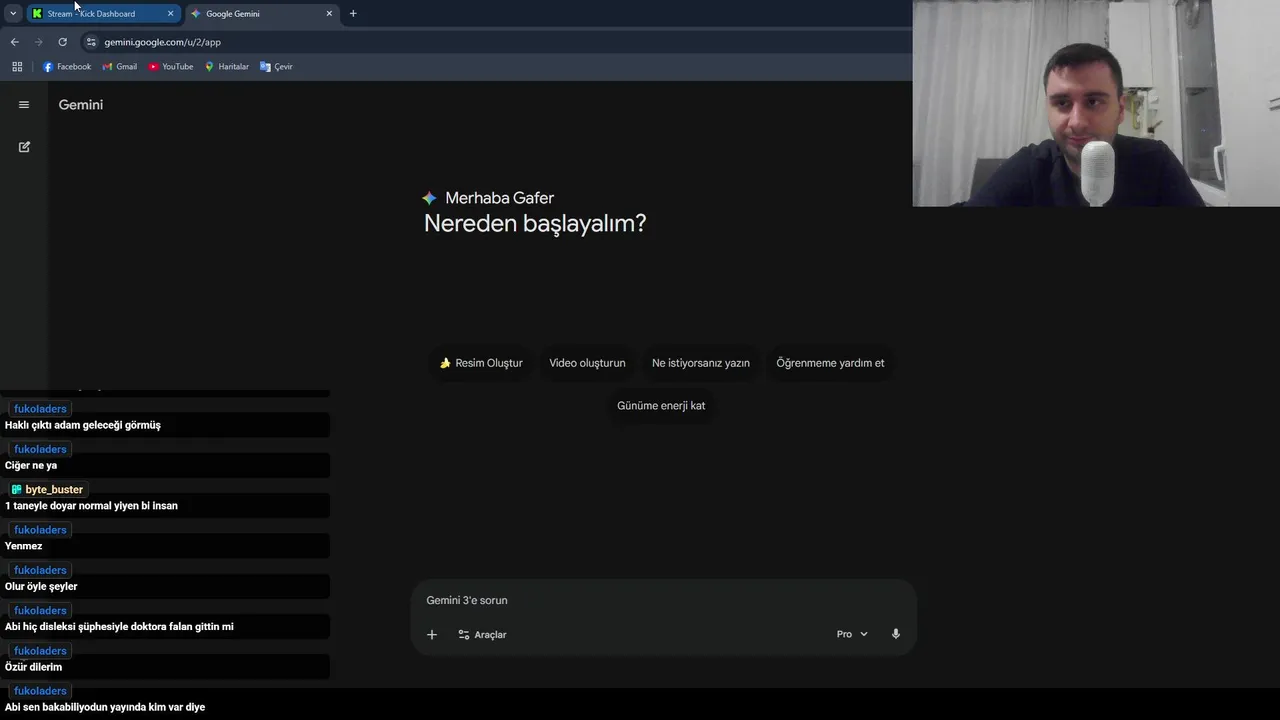
Task: Focus the 'Gemini 3'e sorun' prompt field
Action: (x=662, y=600)
